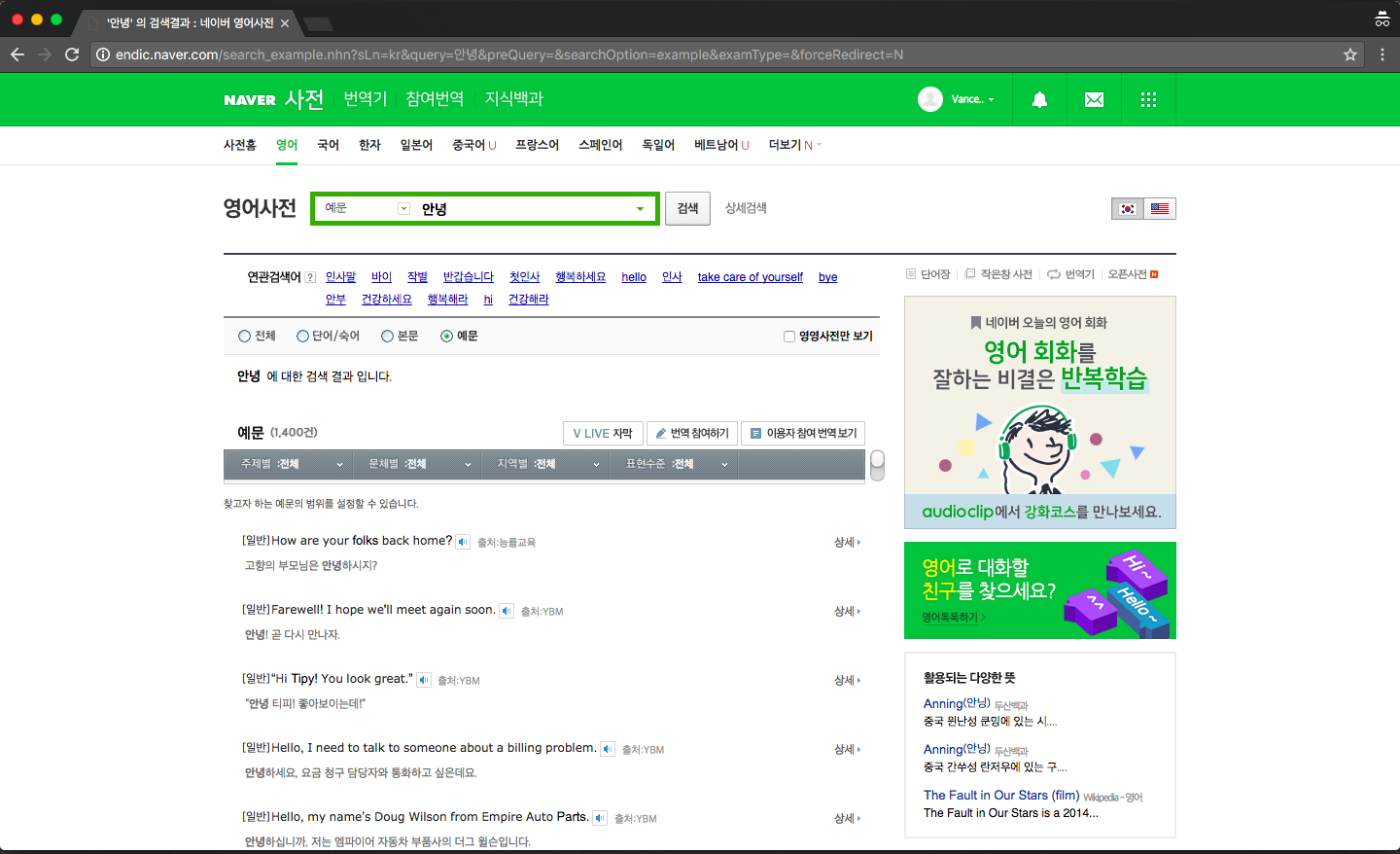The height and width of the screenshot is (854, 1400).
Task: Play audio for 'Farewell! I hope we'll meet again soon.'
Action: click(x=507, y=611)
